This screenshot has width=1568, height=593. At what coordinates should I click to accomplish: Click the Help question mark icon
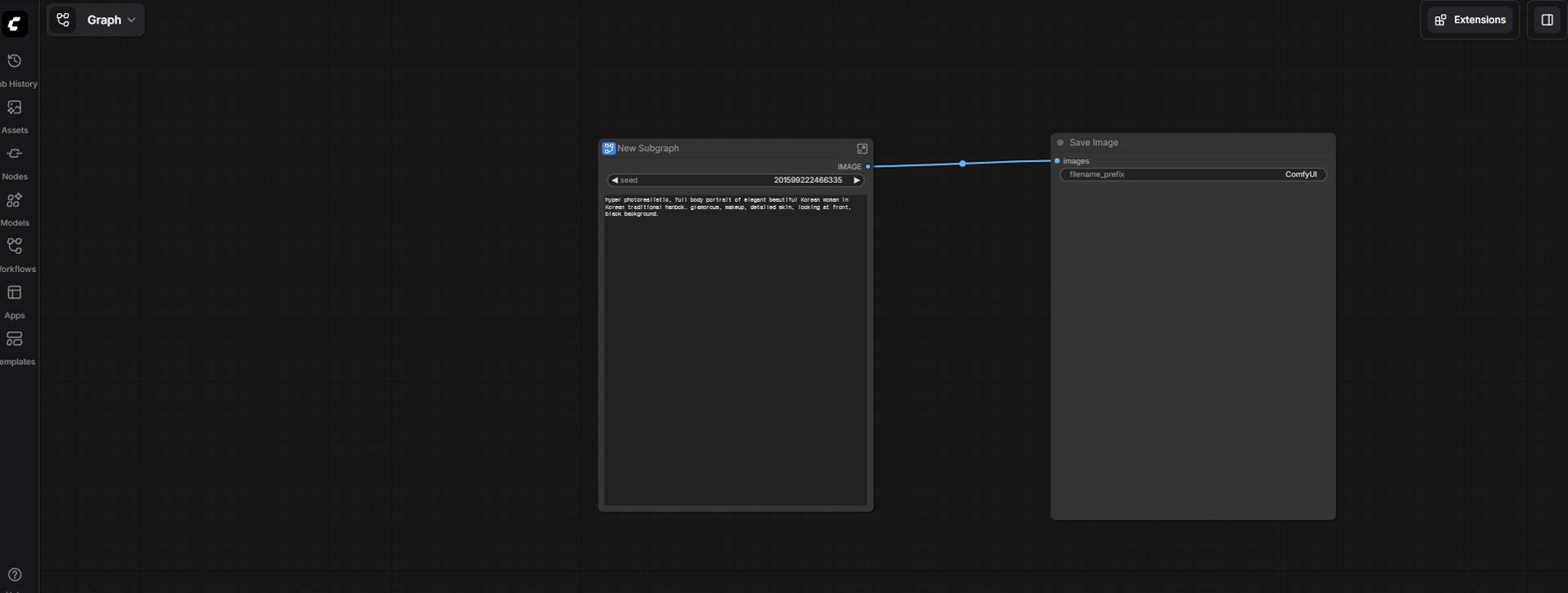[x=15, y=574]
